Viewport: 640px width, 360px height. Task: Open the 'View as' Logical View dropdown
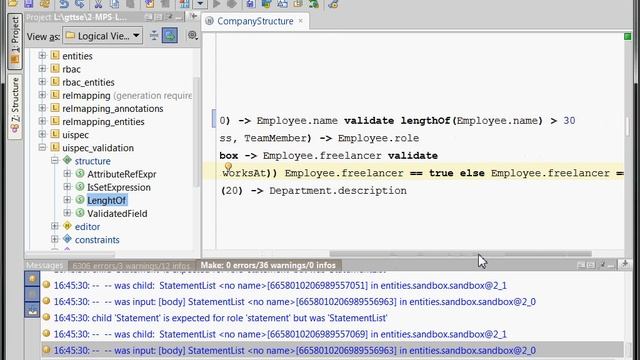pyautogui.click(x=103, y=36)
